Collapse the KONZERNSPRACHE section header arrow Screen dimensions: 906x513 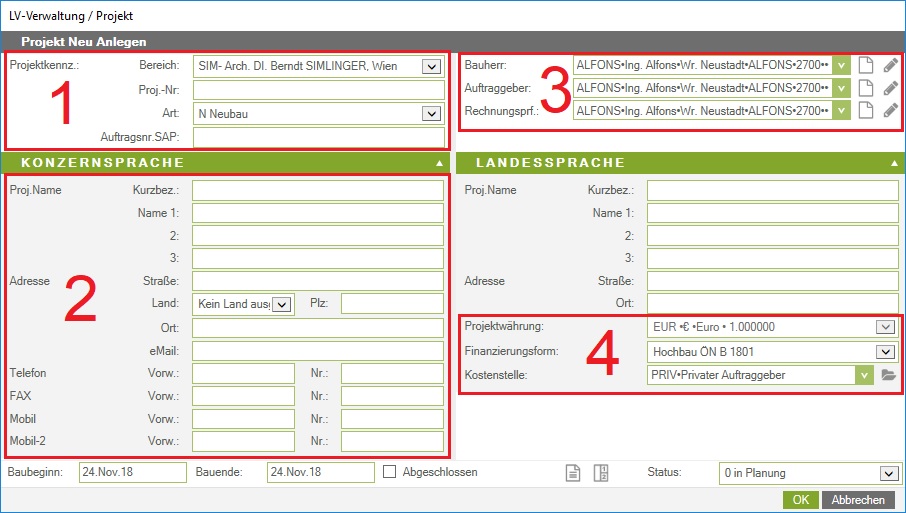click(438, 162)
